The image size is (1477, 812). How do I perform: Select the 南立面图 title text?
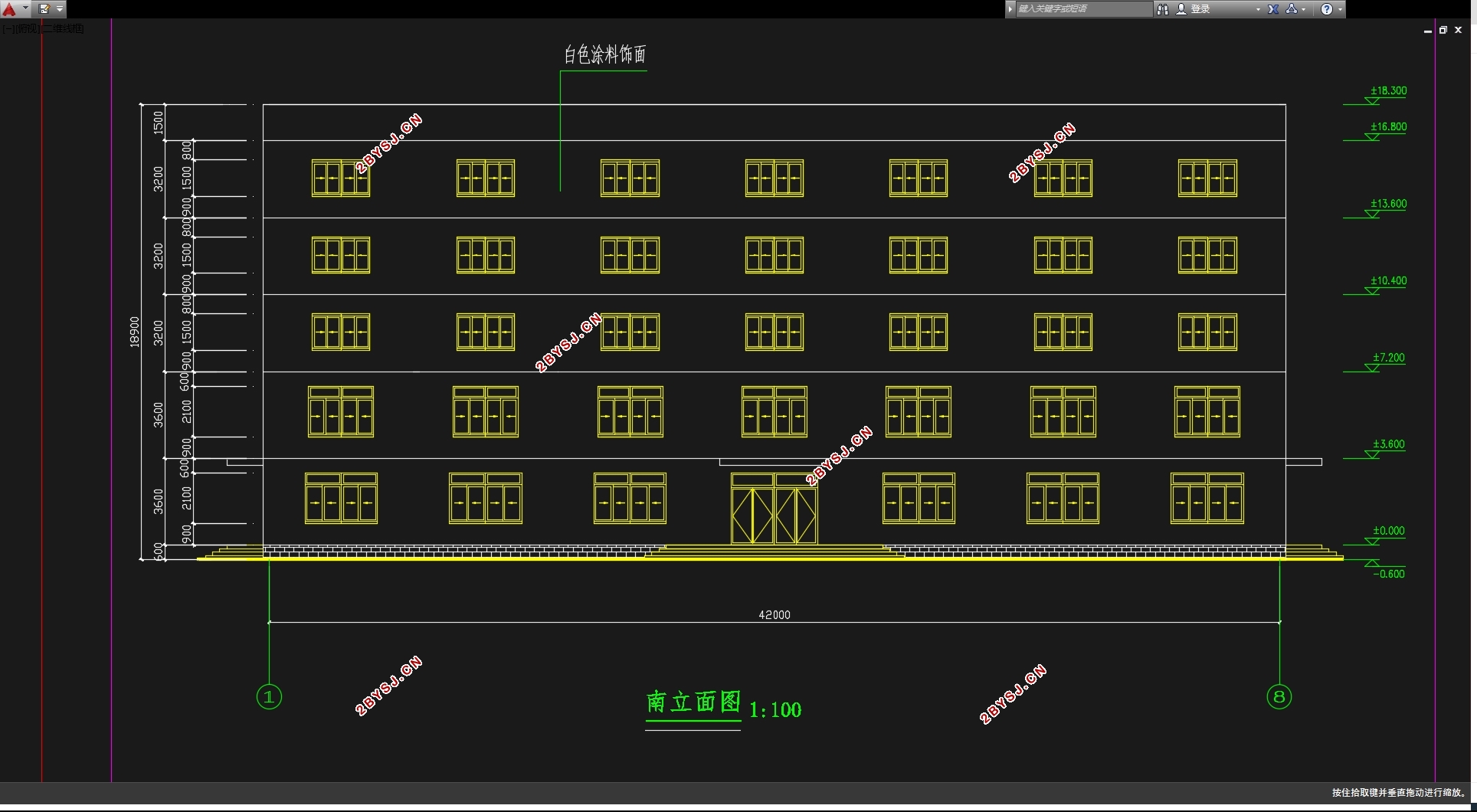tap(694, 702)
